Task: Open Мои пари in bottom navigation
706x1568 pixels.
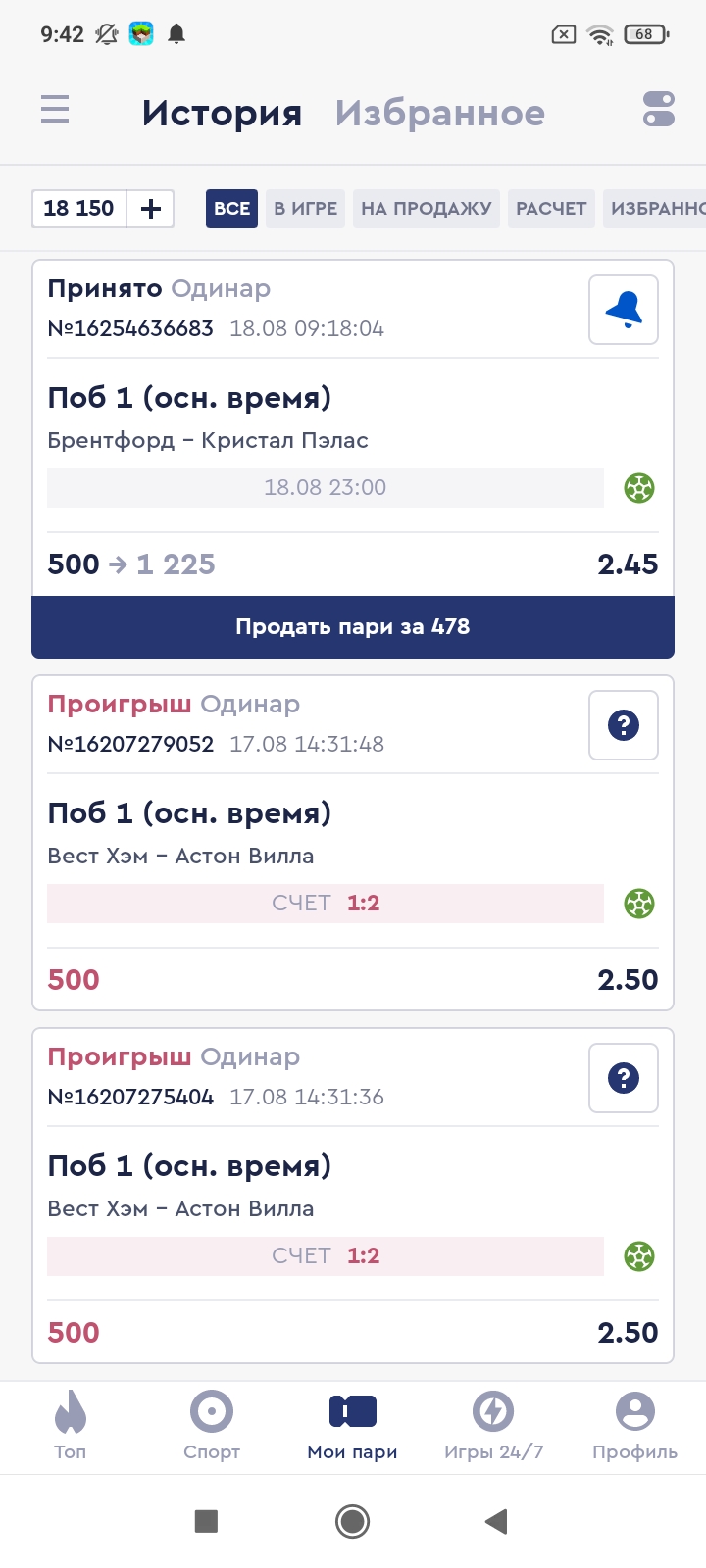Action: [x=353, y=1426]
